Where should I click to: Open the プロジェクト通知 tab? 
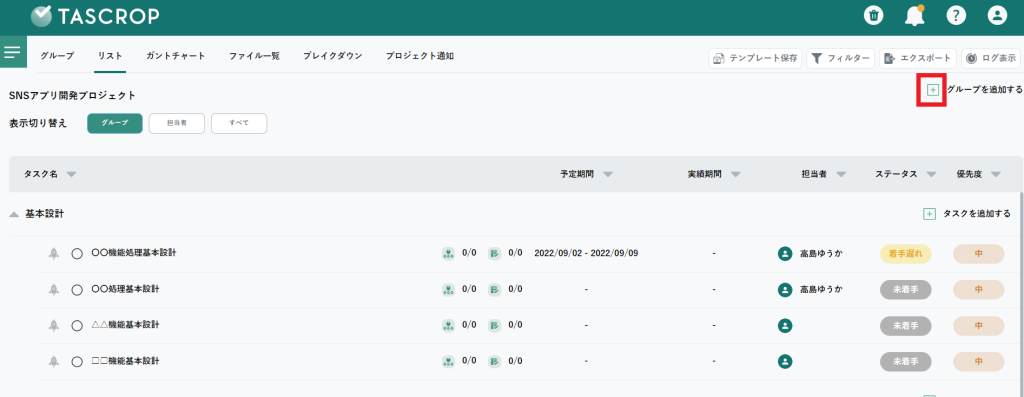tap(419, 56)
